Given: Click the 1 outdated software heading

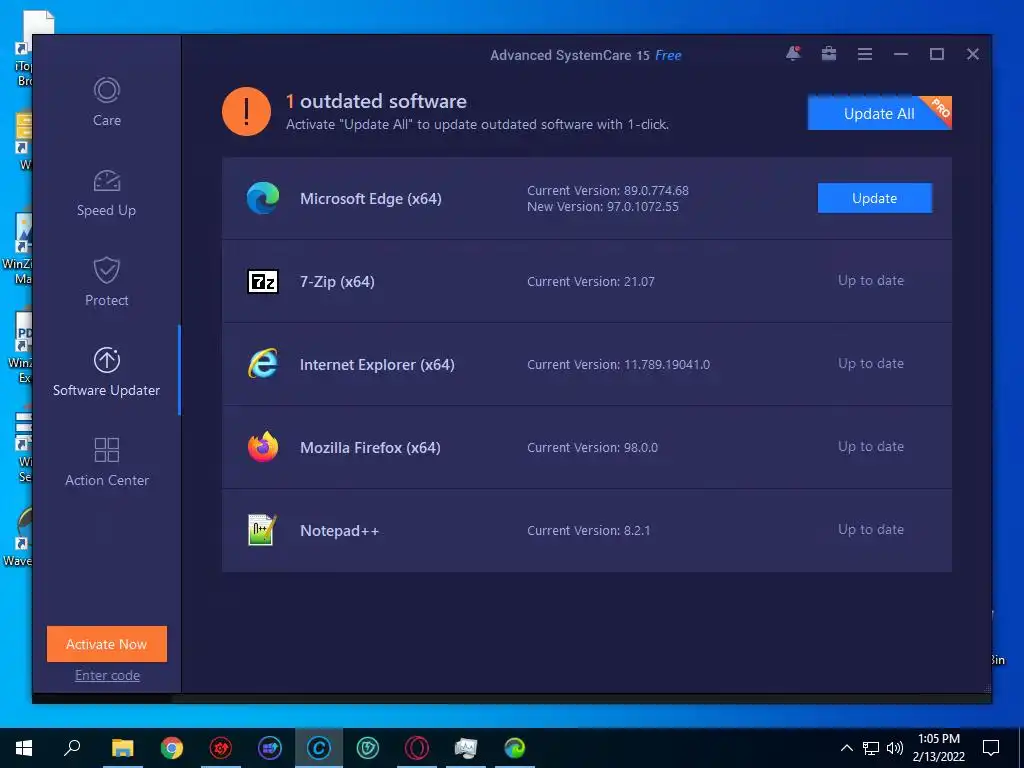Looking at the screenshot, I should [x=376, y=101].
